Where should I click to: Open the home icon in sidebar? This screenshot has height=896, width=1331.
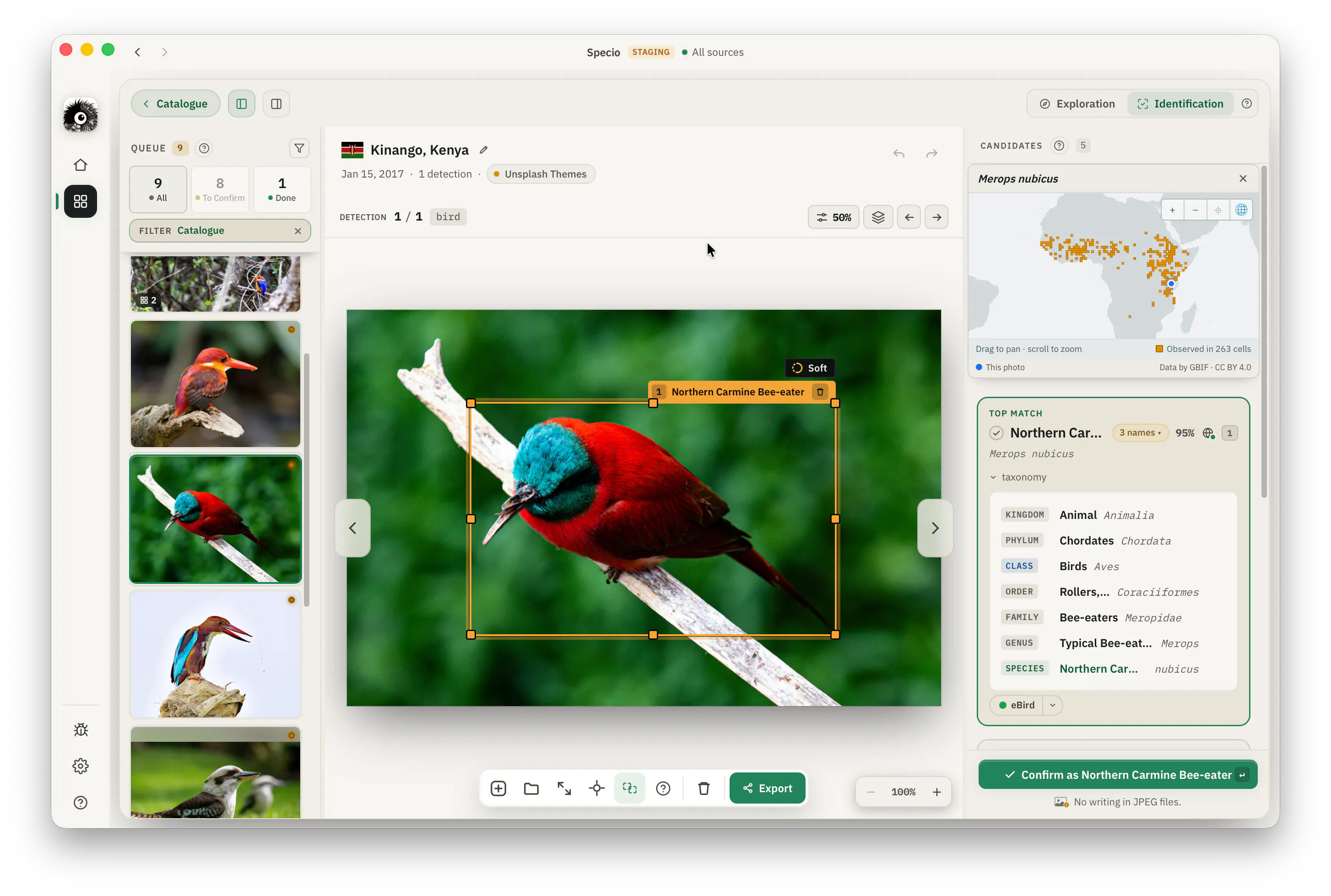click(81, 165)
